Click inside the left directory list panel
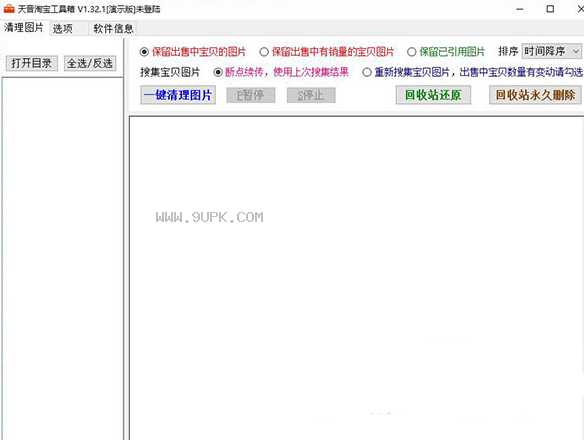Viewport: 584px width, 440px height. [63, 259]
